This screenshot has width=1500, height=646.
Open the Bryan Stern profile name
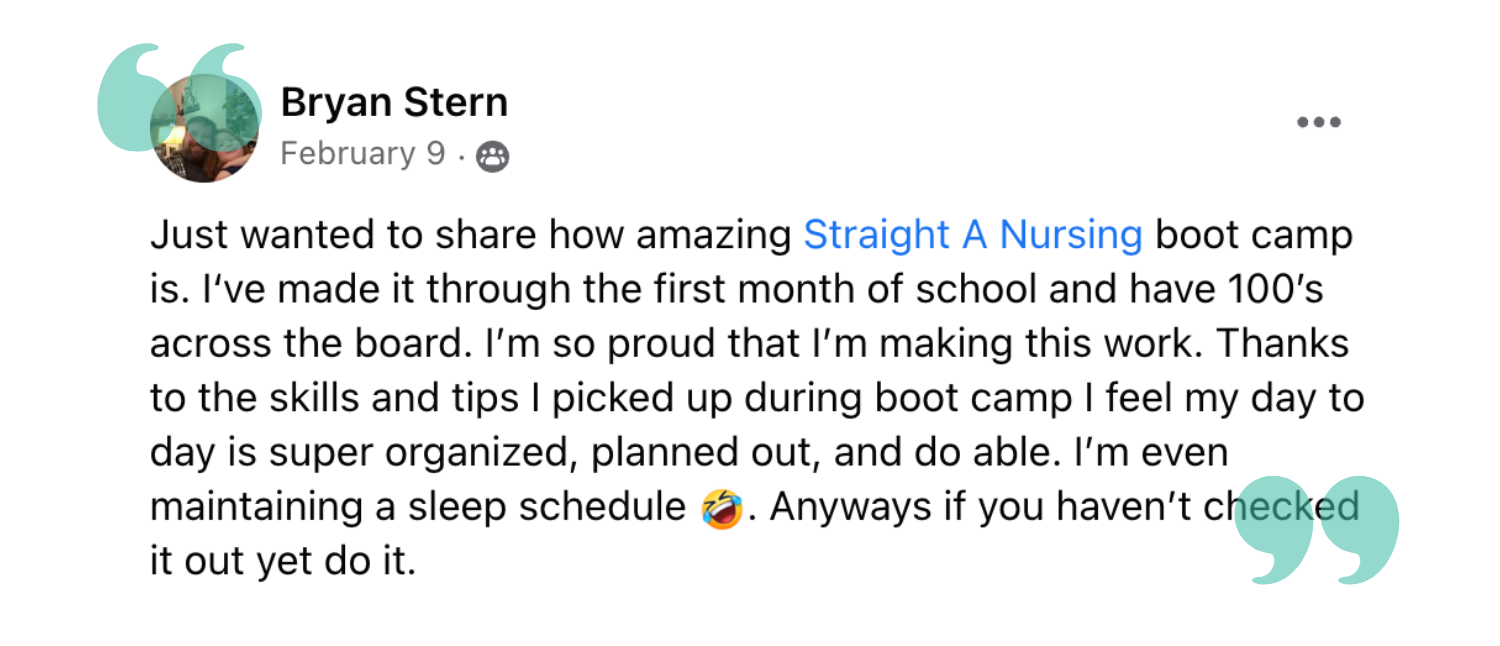point(394,102)
